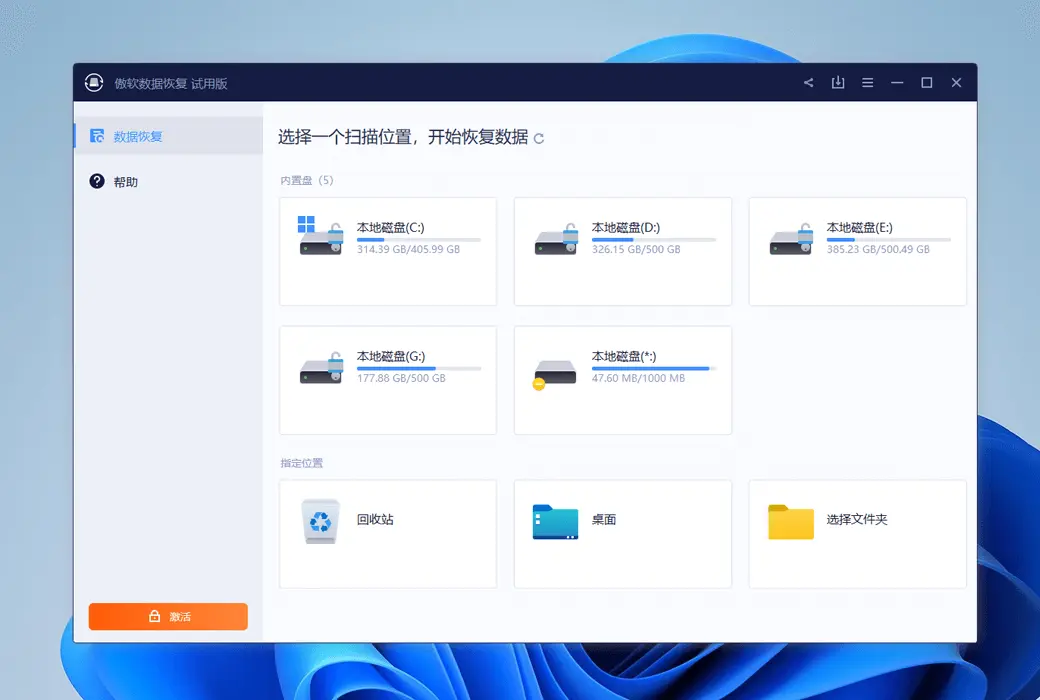Click the 数据恢复 sidebar icon
Viewport: 1040px width, 700px height.
click(x=97, y=136)
